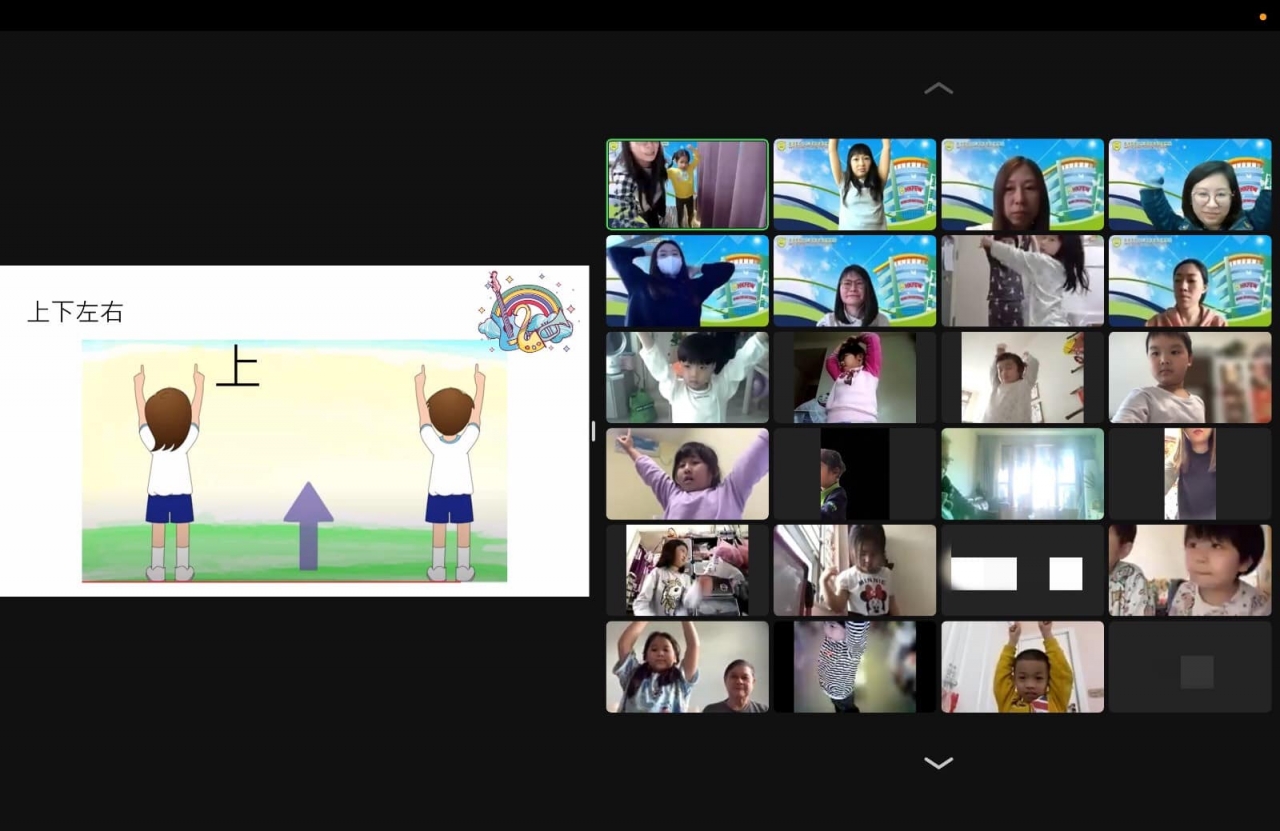Select the green-bordered active speaker video
This screenshot has width=1280, height=831.
click(x=687, y=185)
